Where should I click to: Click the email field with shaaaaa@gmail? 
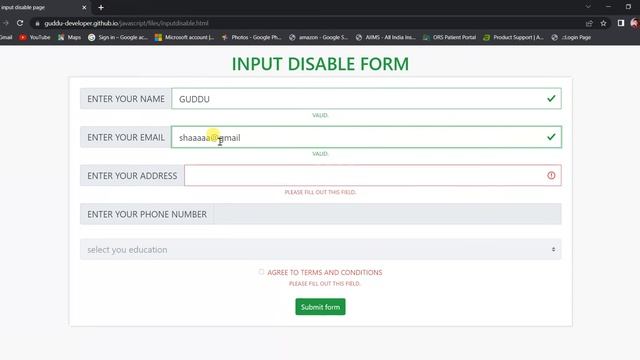366,137
